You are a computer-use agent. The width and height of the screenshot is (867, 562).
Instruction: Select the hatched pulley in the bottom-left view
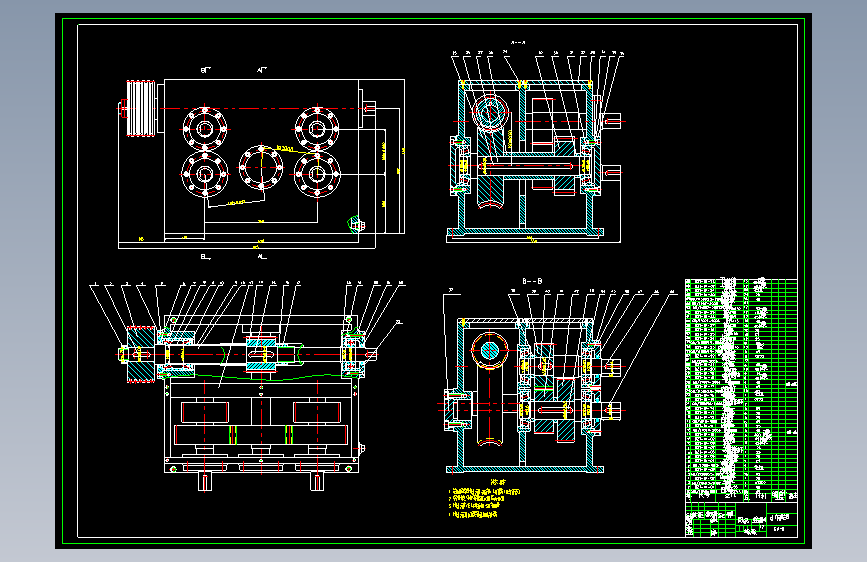(x=141, y=354)
